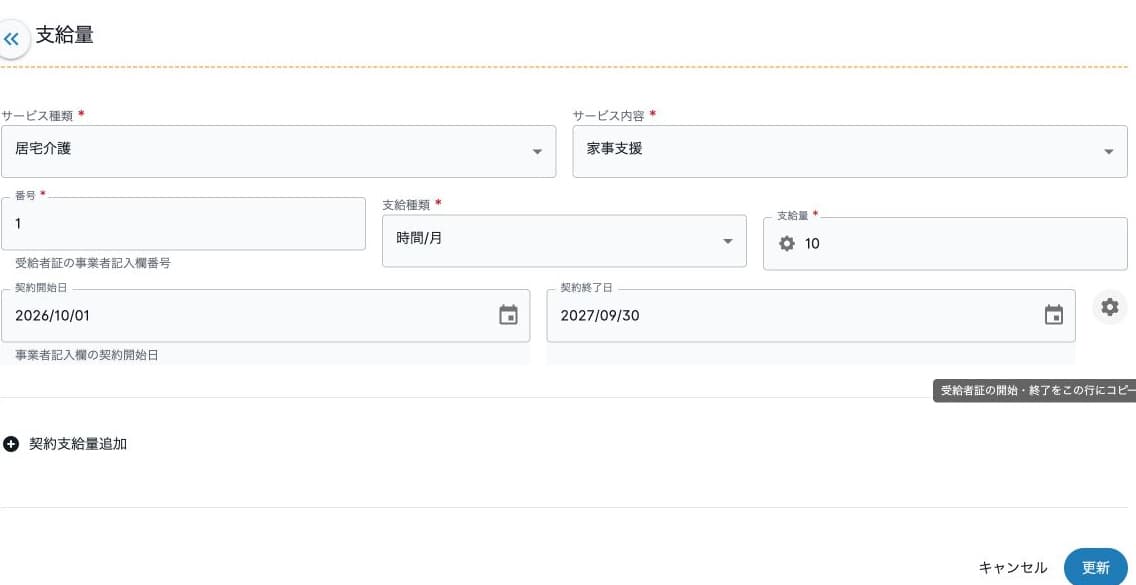Click the 支給種類 field label
The image size is (1136, 585).
pyautogui.click(x=406, y=204)
